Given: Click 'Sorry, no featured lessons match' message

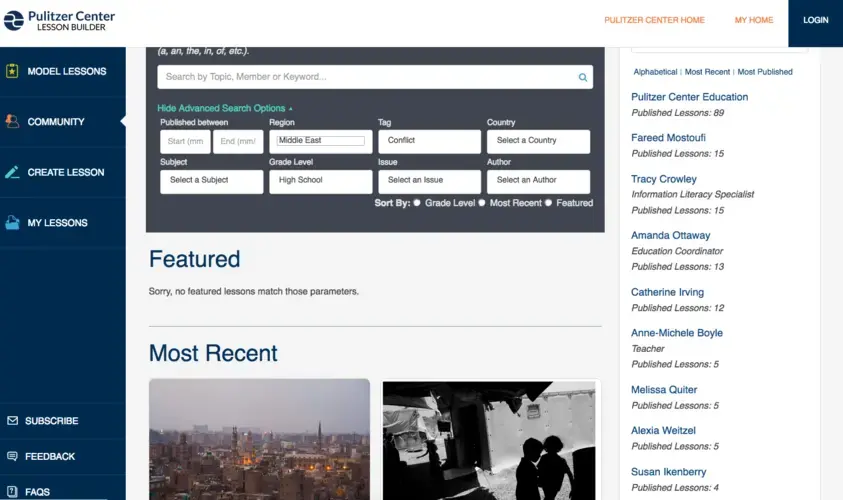Looking at the screenshot, I should 254,291.
